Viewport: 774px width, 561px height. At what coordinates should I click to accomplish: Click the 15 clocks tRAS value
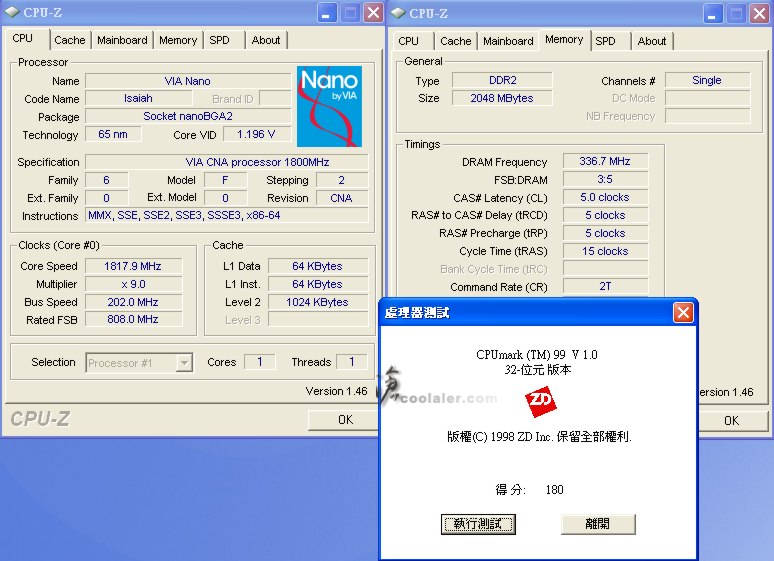pos(605,251)
